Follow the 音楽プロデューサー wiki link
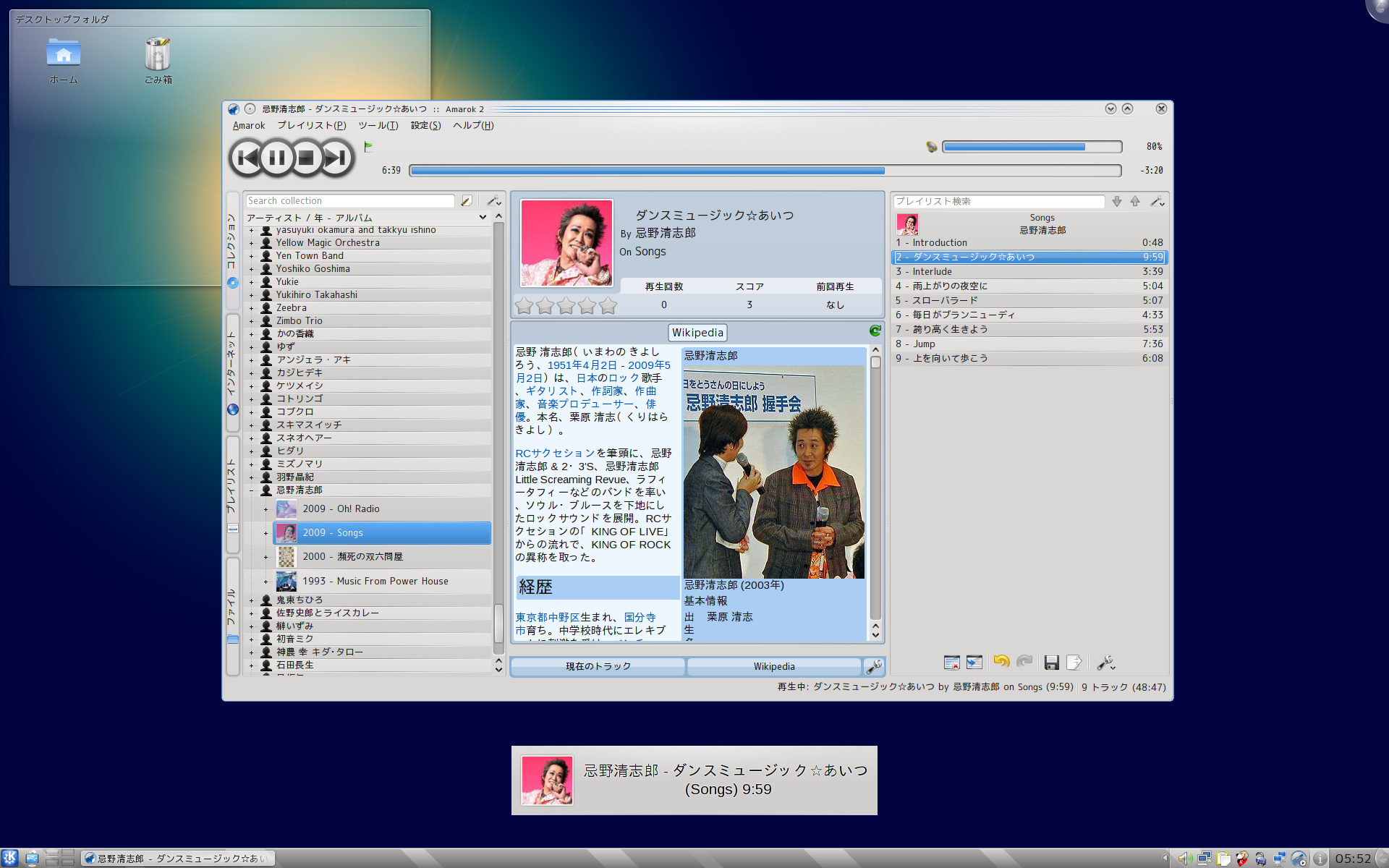 (585, 404)
